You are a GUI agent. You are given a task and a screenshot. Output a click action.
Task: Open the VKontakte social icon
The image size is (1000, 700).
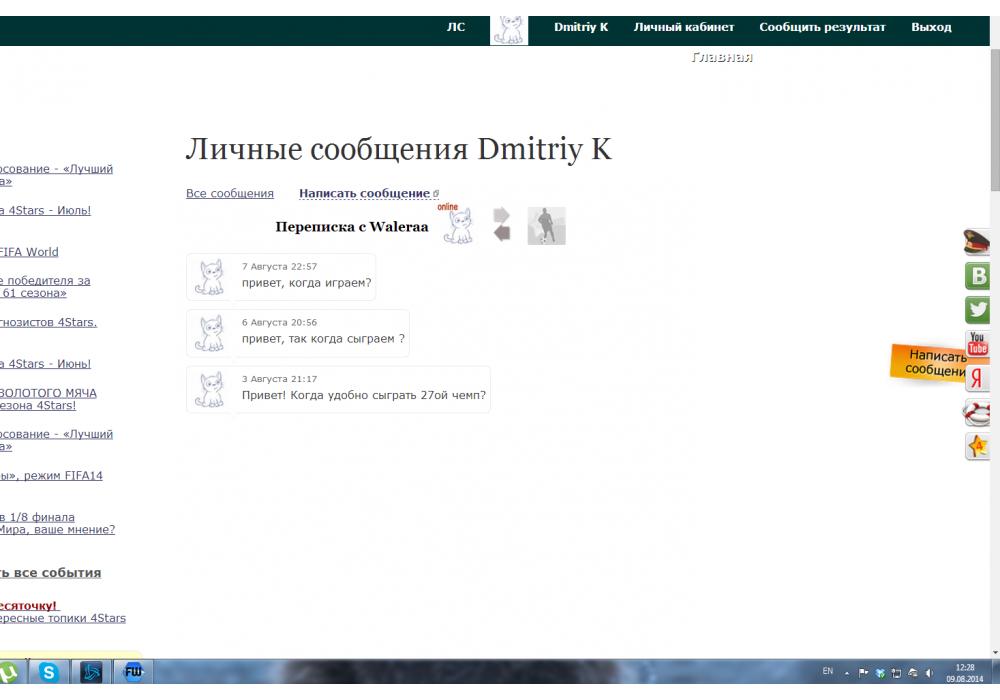[x=978, y=276]
